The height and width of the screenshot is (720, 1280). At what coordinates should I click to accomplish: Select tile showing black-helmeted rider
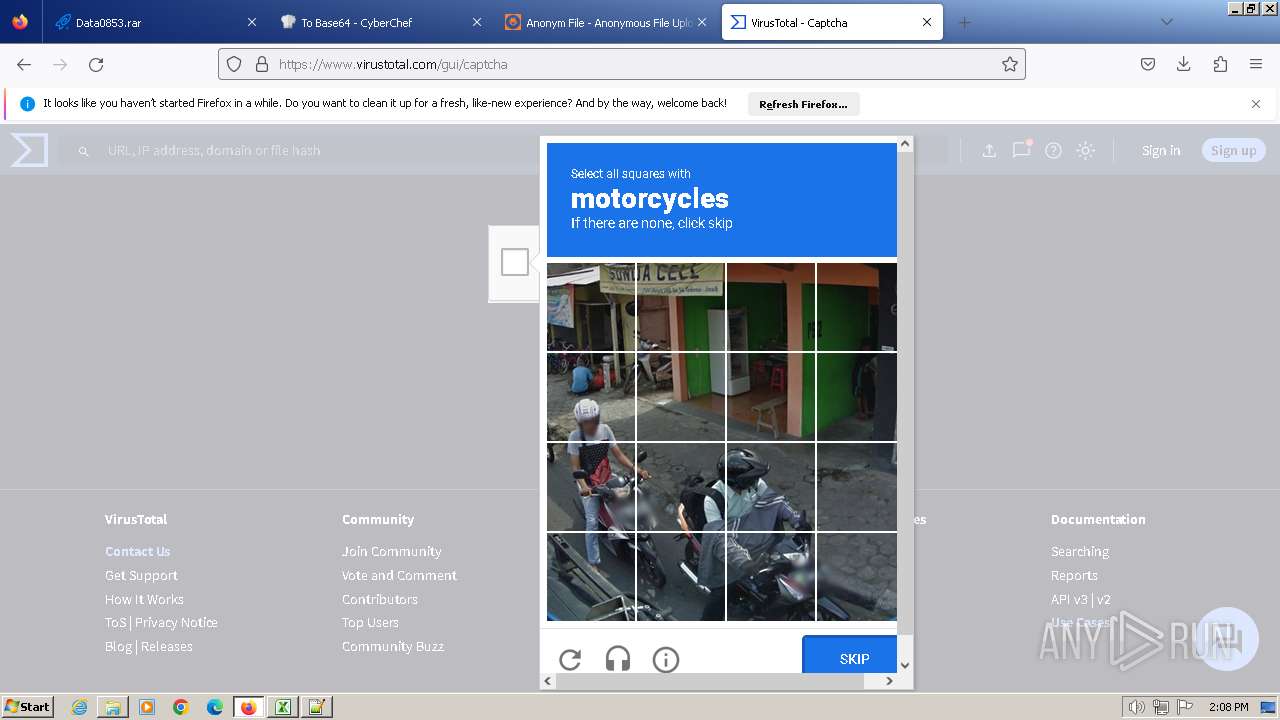coord(771,487)
